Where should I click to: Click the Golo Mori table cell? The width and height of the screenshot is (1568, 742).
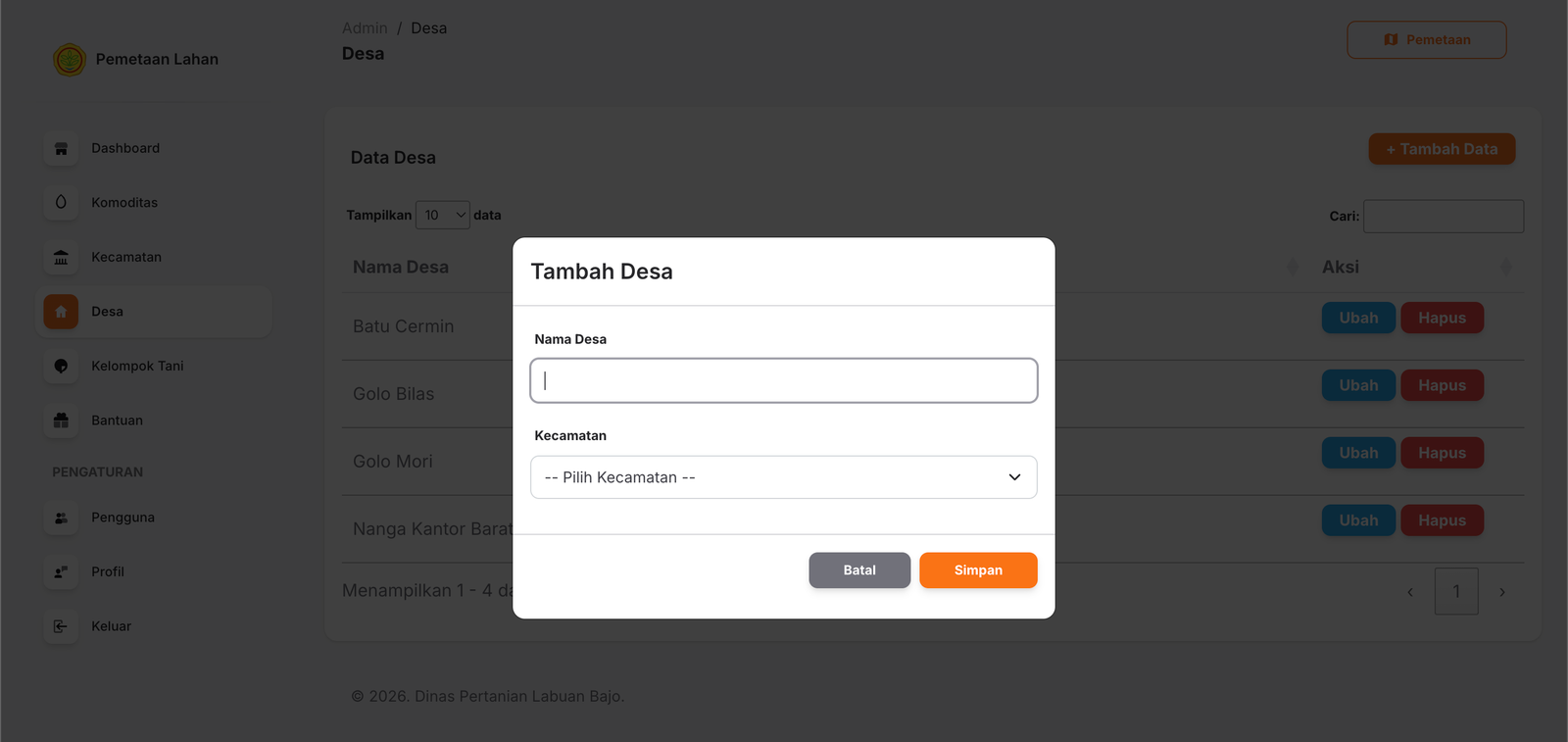coord(392,462)
